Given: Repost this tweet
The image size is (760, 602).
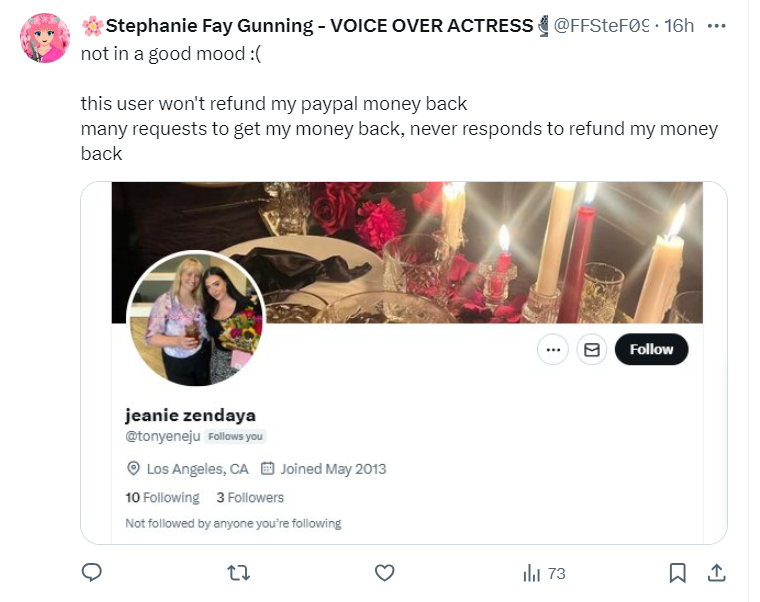Looking at the screenshot, I should [x=238, y=573].
